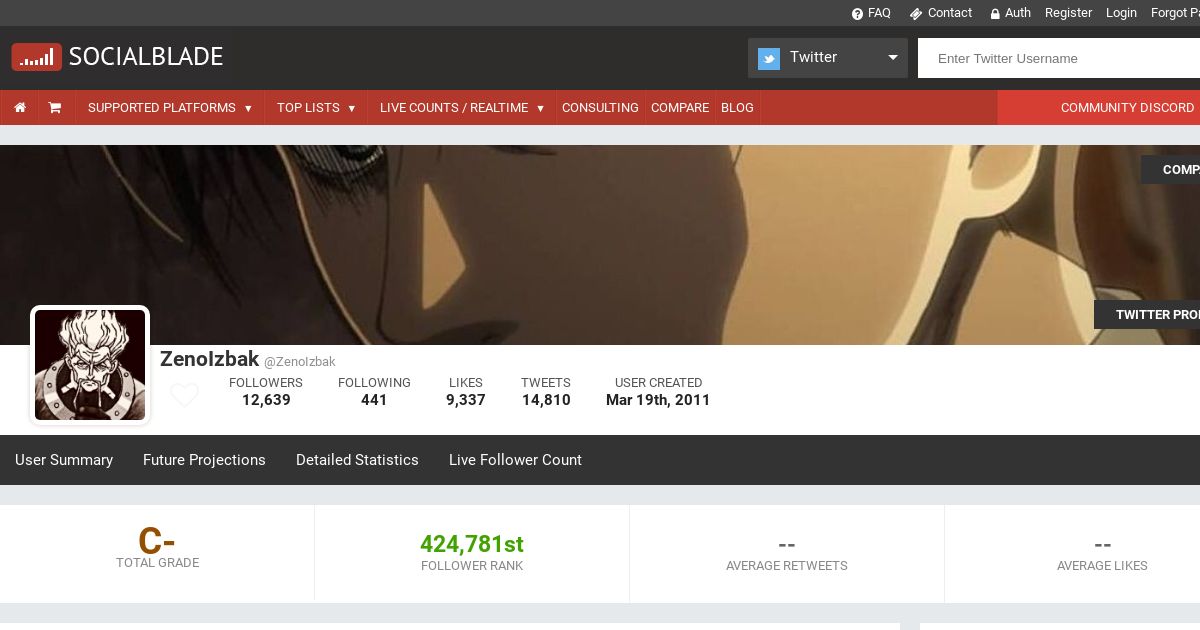Click the Contact tag icon
The image size is (1200, 630).
coord(915,14)
